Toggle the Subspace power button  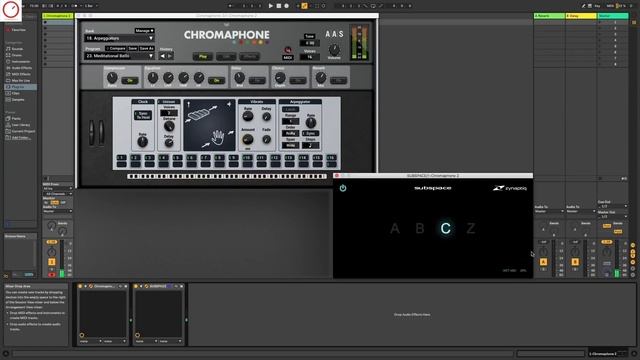pyautogui.click(x=343, y=188)
